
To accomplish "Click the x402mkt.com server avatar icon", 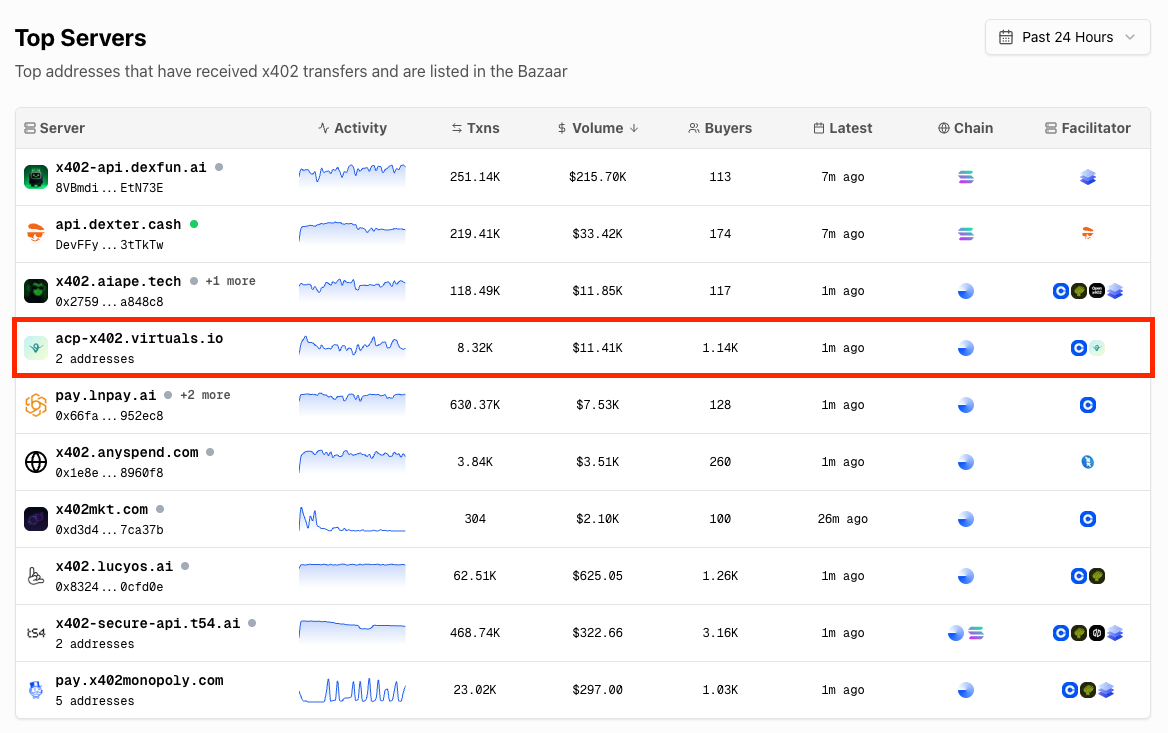I will (x=36, y=519).
